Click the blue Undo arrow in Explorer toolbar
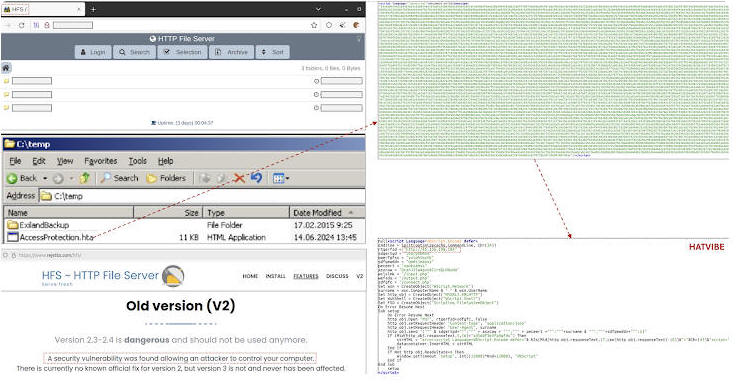The image size is (742, 386). point(256,178)
